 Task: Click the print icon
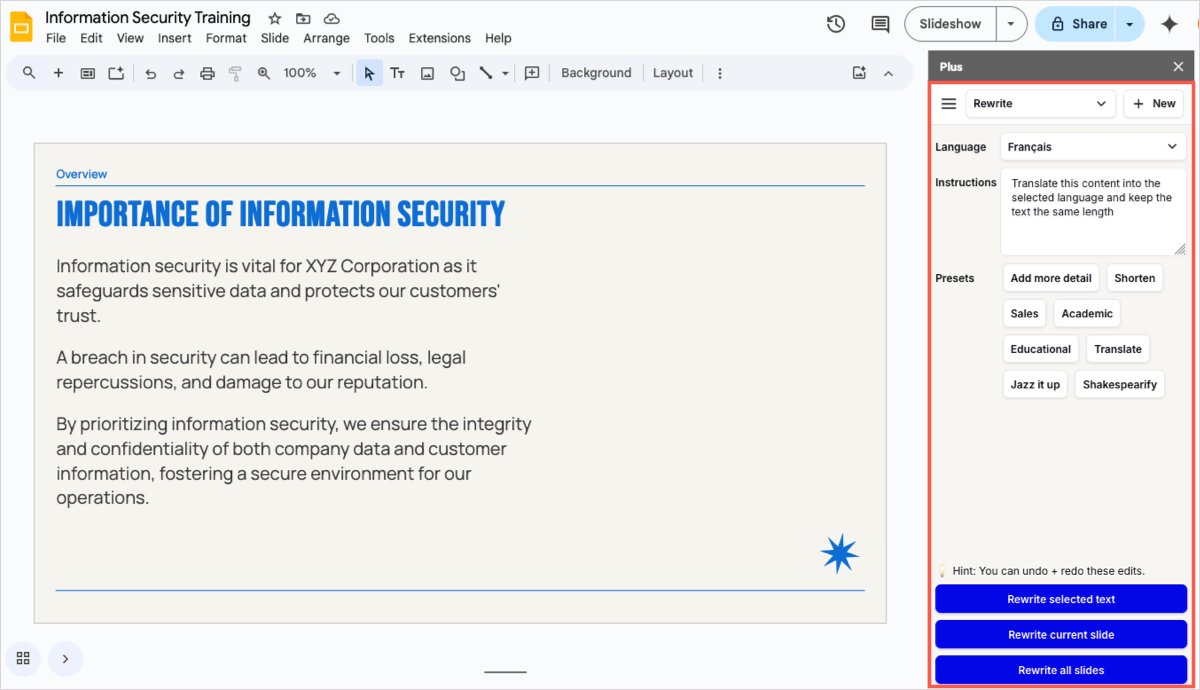[207, 73]
